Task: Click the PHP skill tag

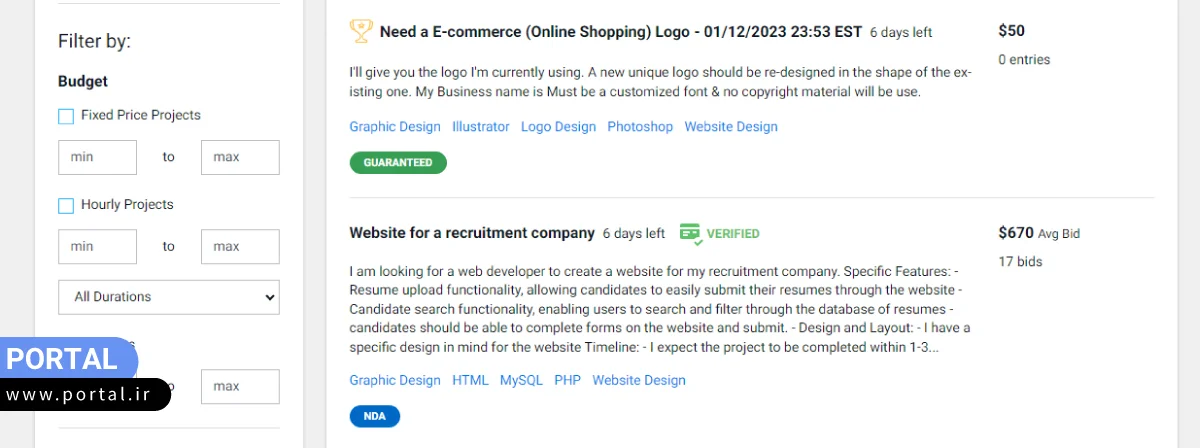Action: [567, 380]
